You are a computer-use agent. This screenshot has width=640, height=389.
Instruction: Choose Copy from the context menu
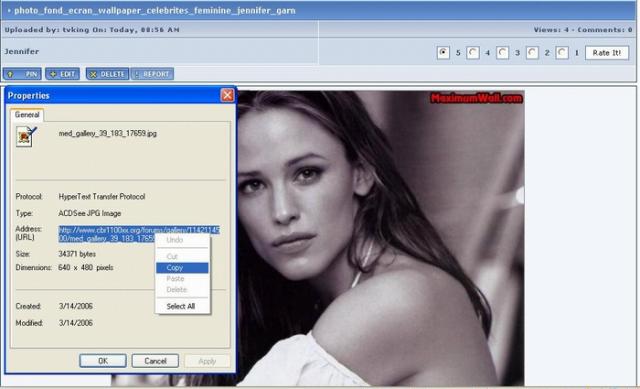point(182,268)
